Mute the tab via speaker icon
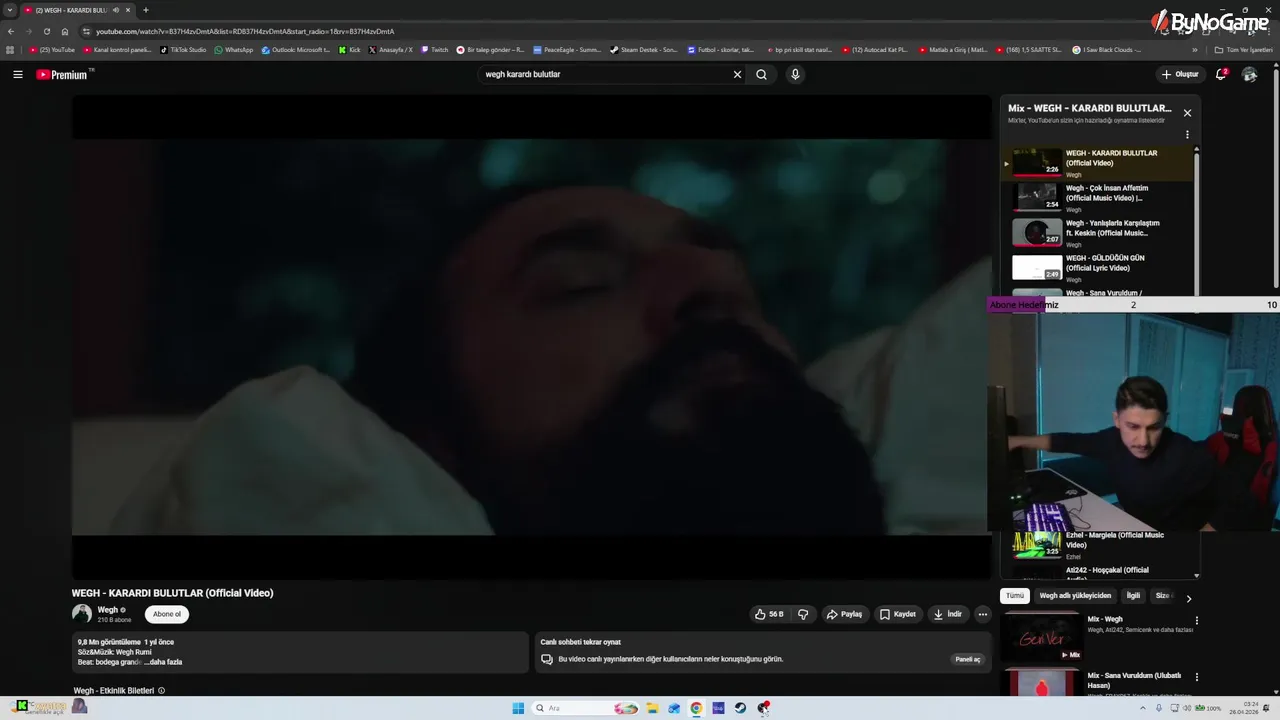 tap(116, 10)
